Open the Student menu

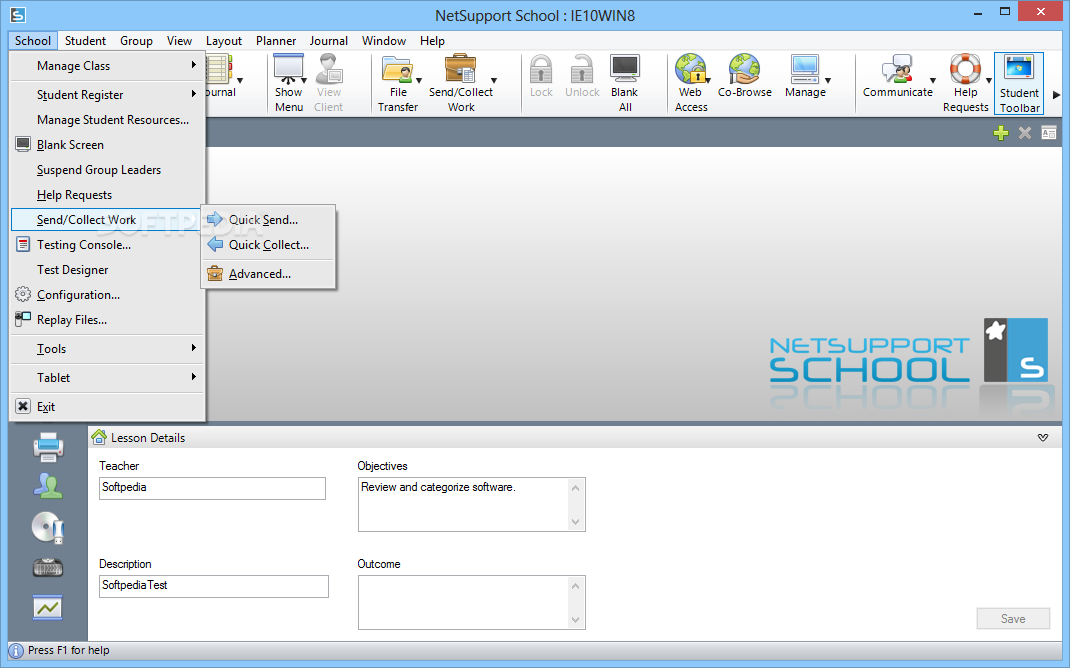pos(85,41)
